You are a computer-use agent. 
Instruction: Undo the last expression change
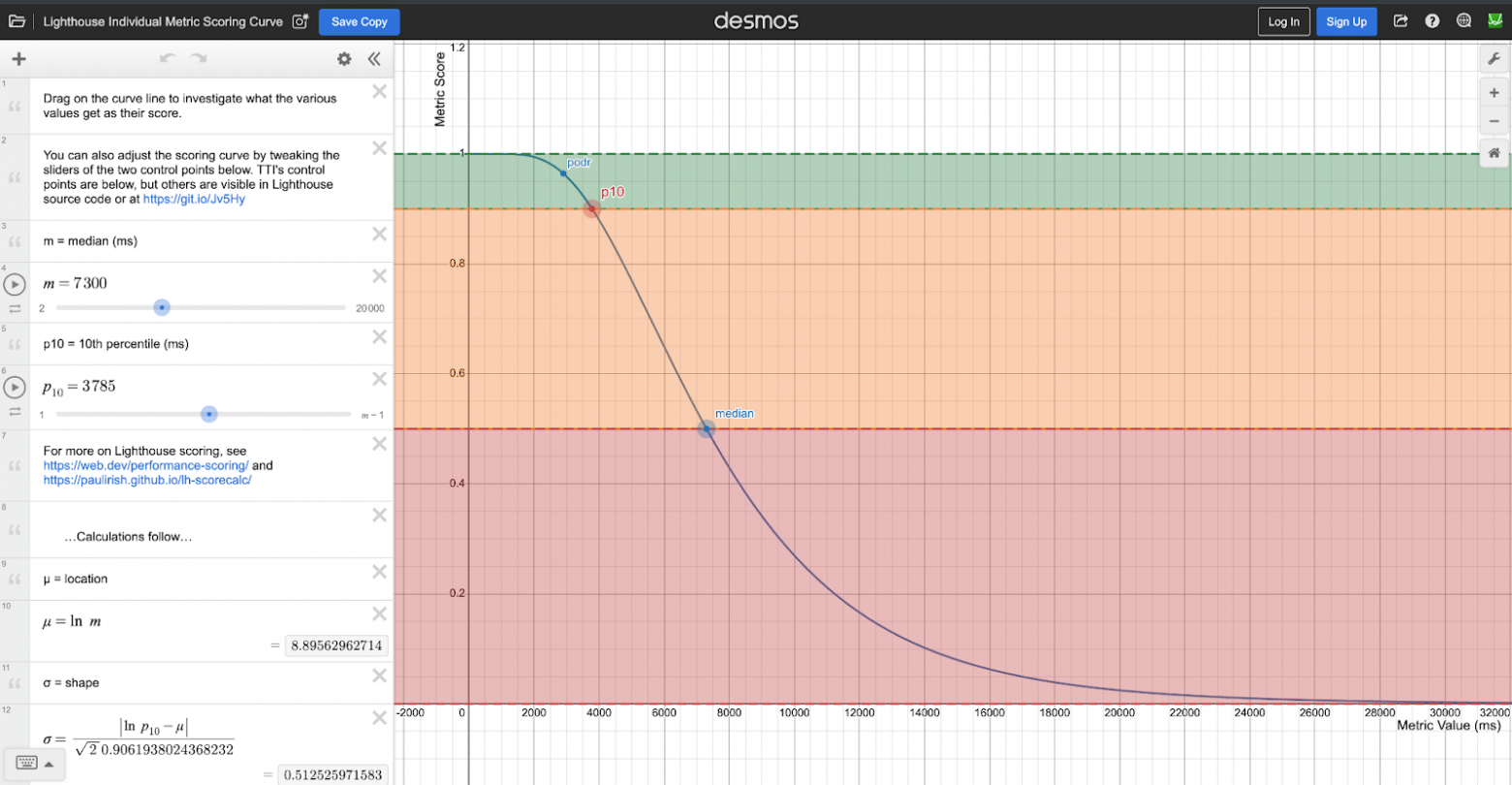click(x=168, y=59)
